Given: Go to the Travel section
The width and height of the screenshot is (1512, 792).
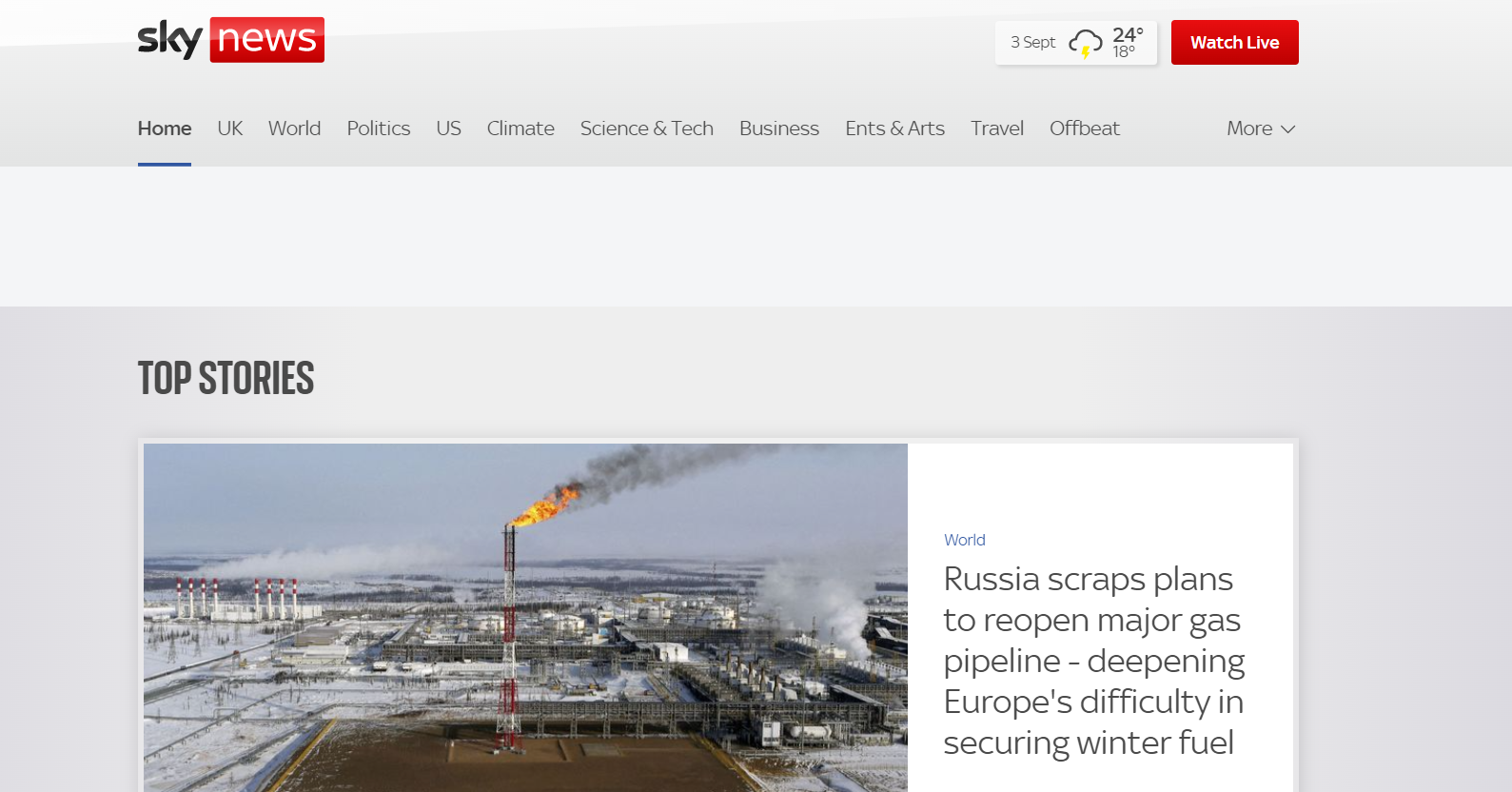Looking at the screenshot, I should (997, 129).
